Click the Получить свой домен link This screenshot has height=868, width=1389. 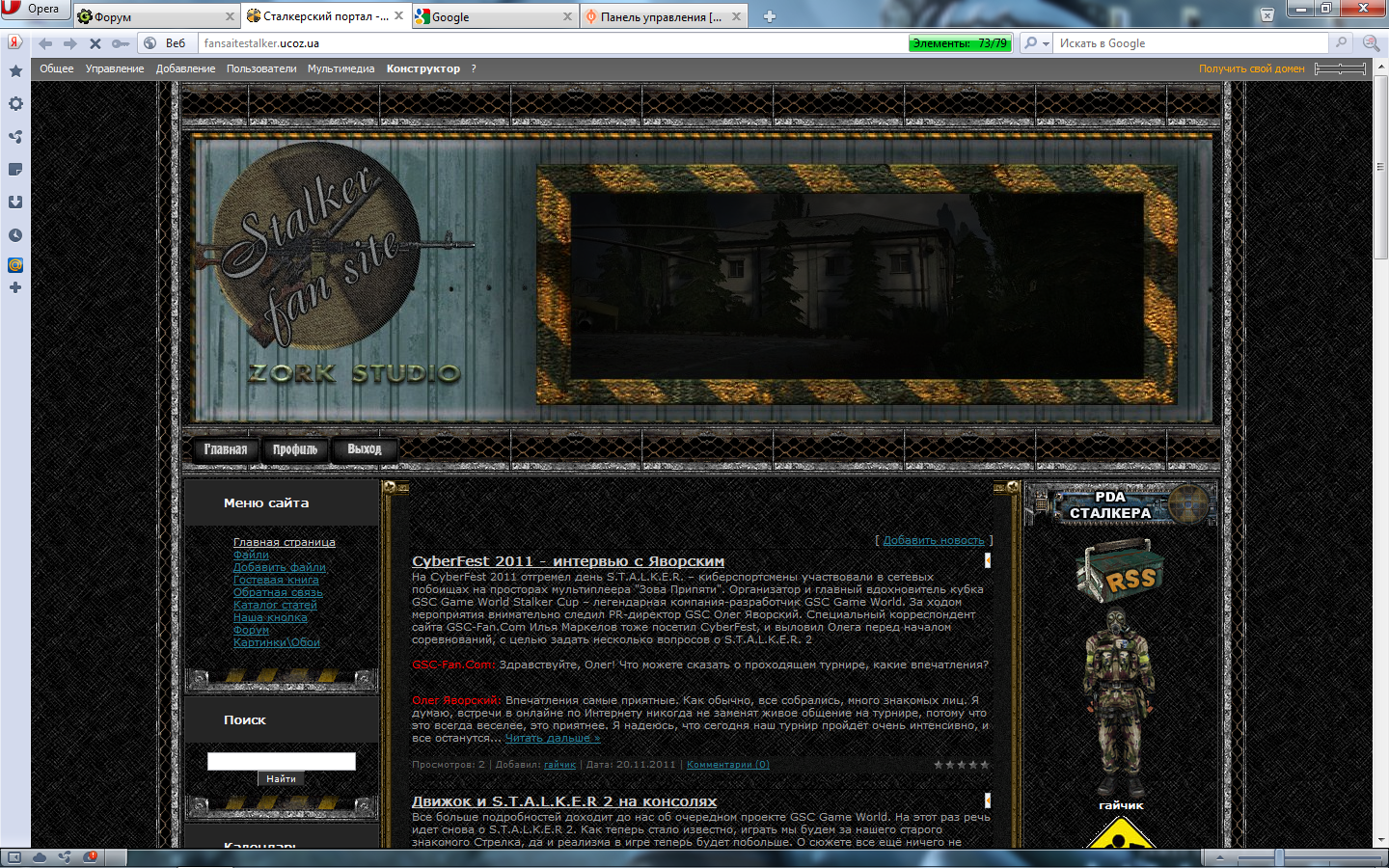tap(1252, 68)
